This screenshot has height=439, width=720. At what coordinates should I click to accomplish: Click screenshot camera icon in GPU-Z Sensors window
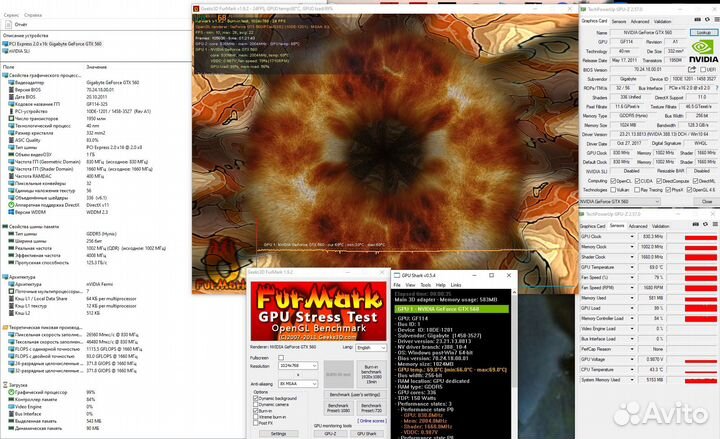(697, 224)
